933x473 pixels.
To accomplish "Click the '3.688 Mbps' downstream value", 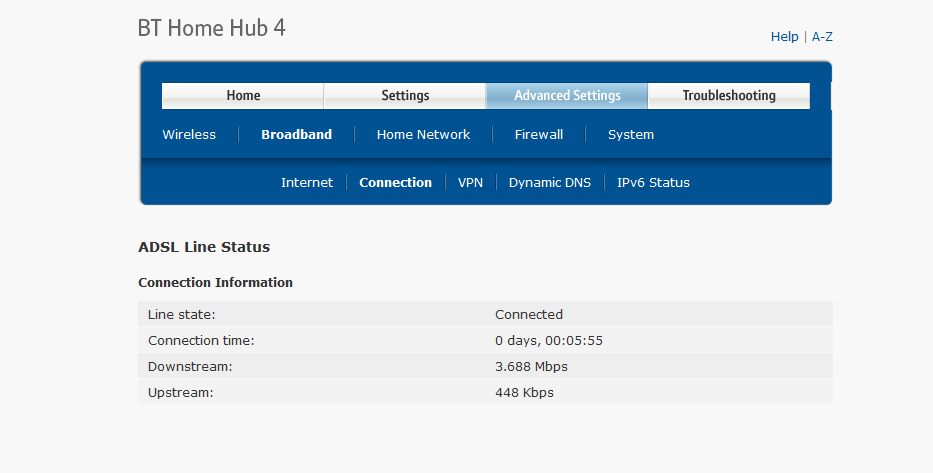I will tap(531, 367).
